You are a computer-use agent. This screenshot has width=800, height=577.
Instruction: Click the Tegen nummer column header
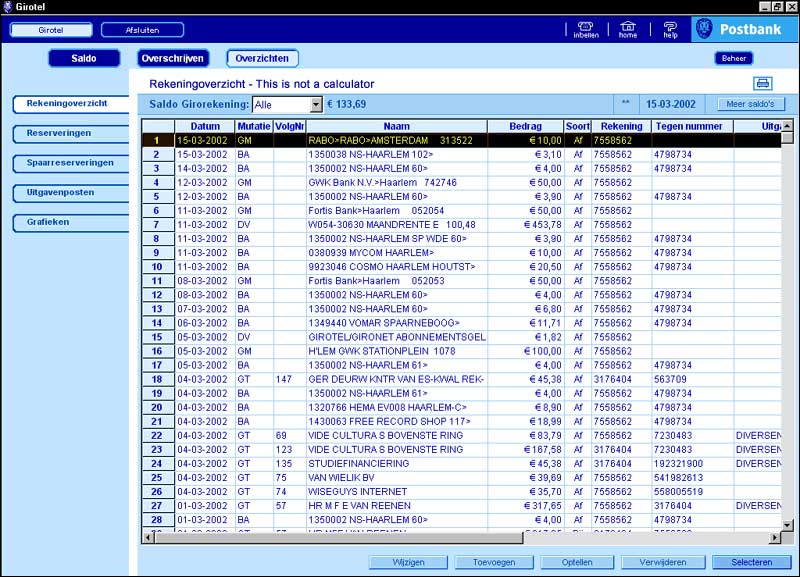click(692, 126)
